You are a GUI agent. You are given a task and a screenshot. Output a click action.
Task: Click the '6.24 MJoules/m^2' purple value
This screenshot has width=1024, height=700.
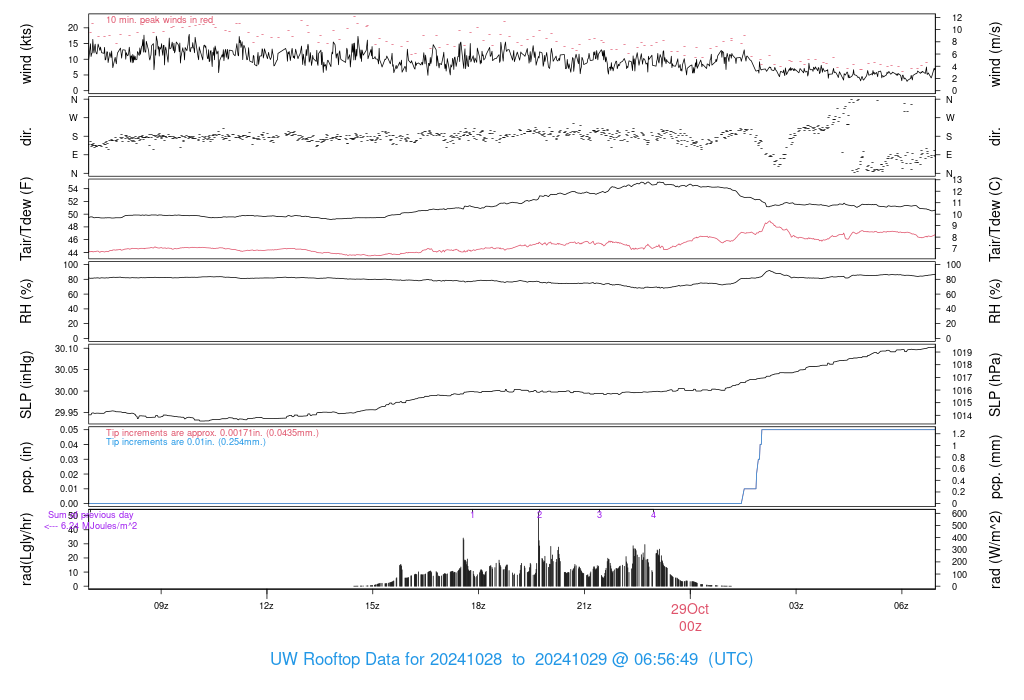click(x=99, y=526)
